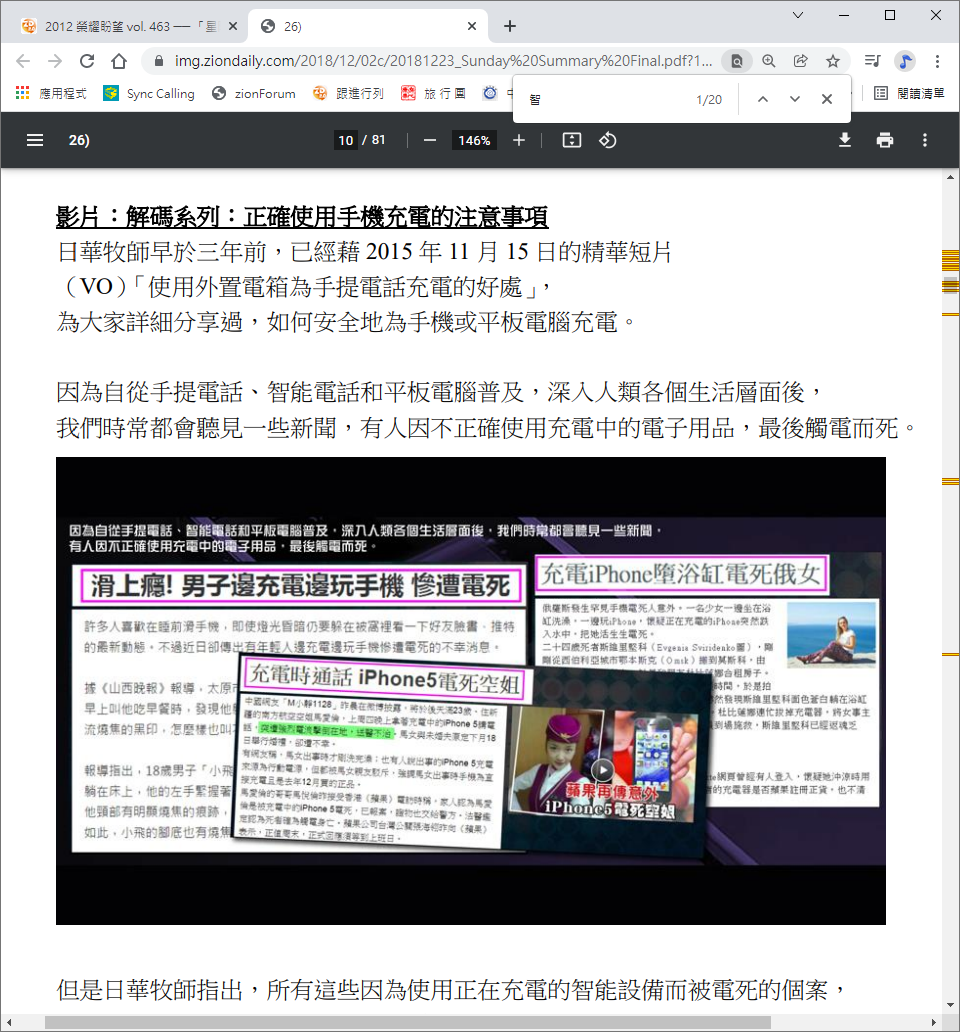Open zionForum bookmark

coord(254,93)
